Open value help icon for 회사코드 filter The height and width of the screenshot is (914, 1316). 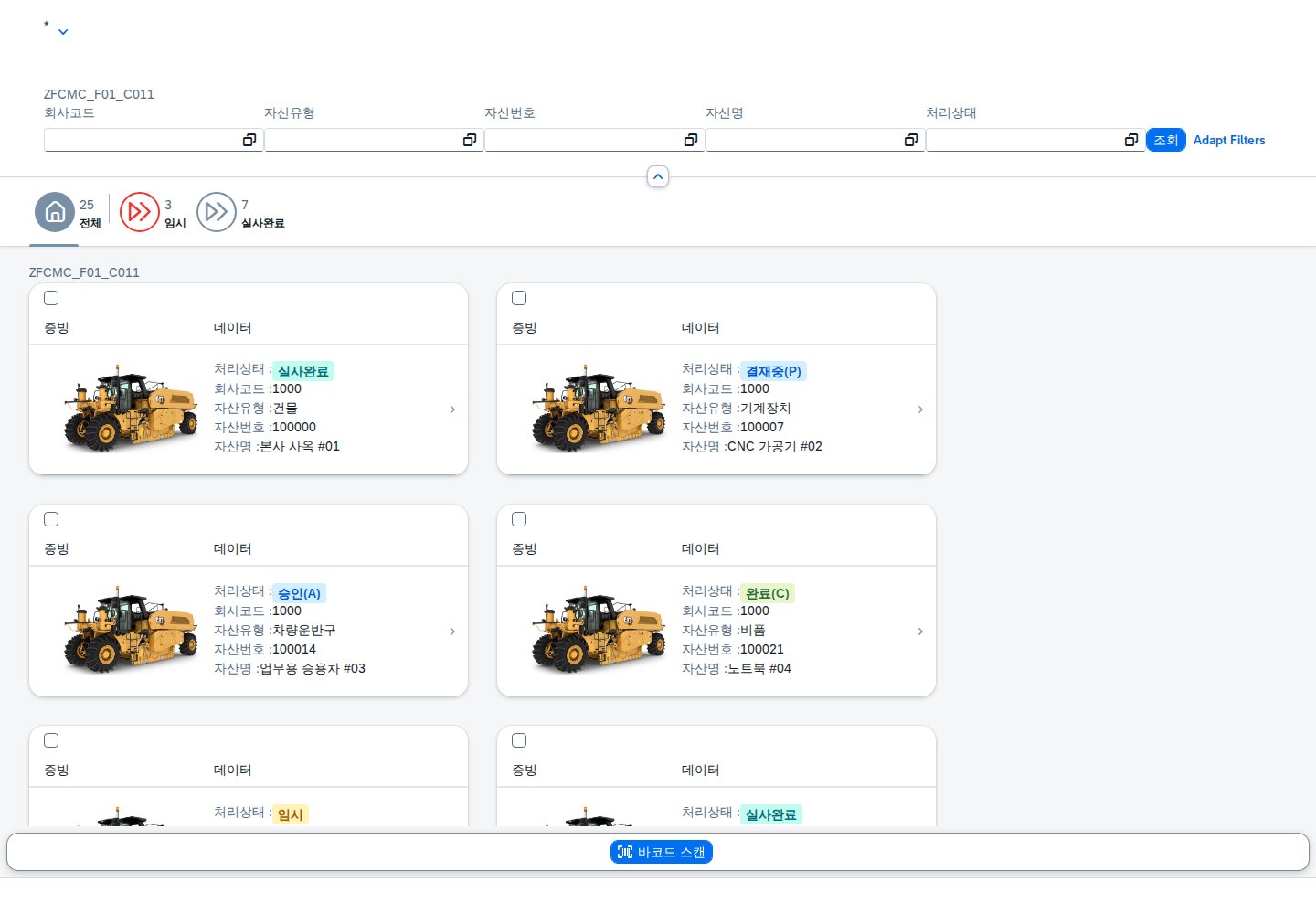coord(249,140)
